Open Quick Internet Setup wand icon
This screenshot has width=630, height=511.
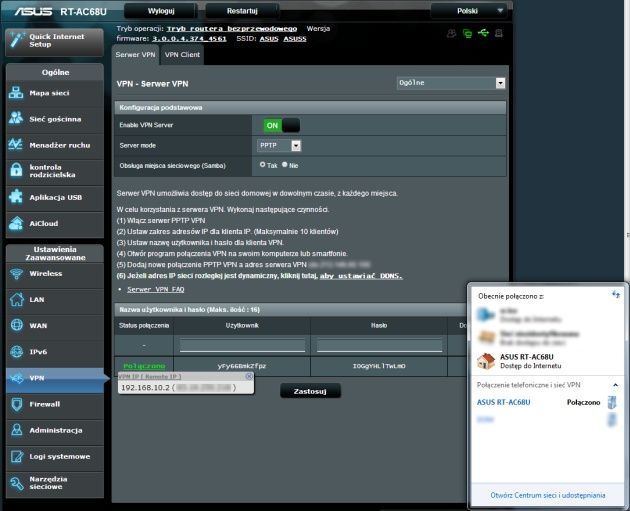tap(17, 40)
